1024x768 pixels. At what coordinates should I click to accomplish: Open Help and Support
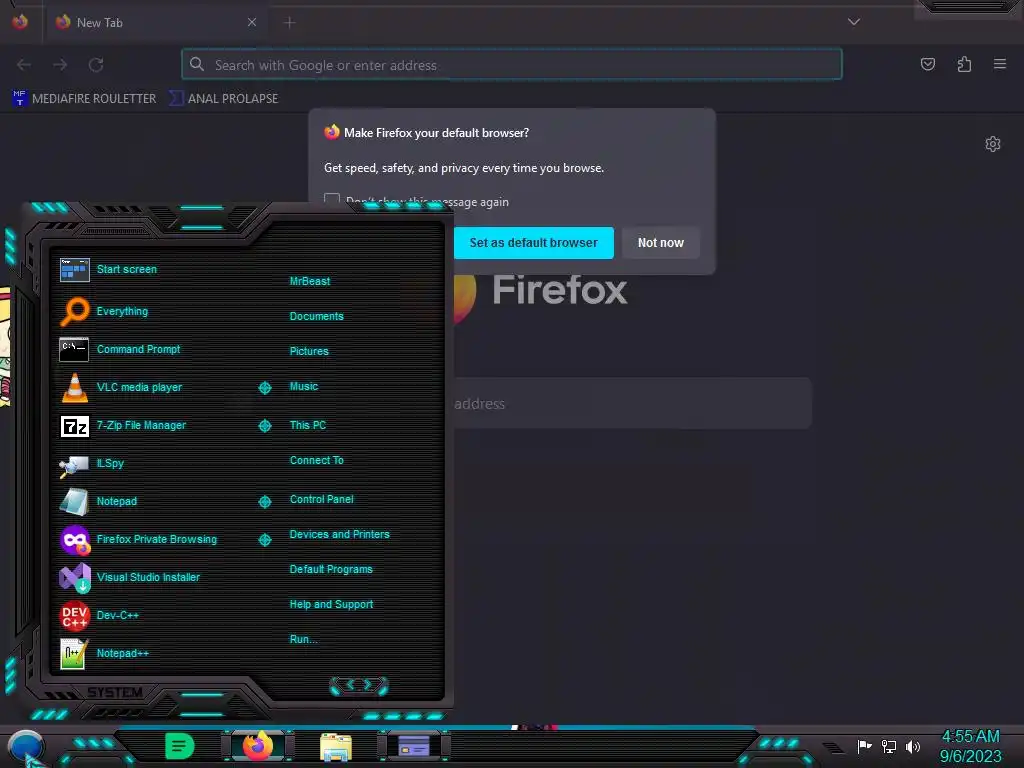331,605
